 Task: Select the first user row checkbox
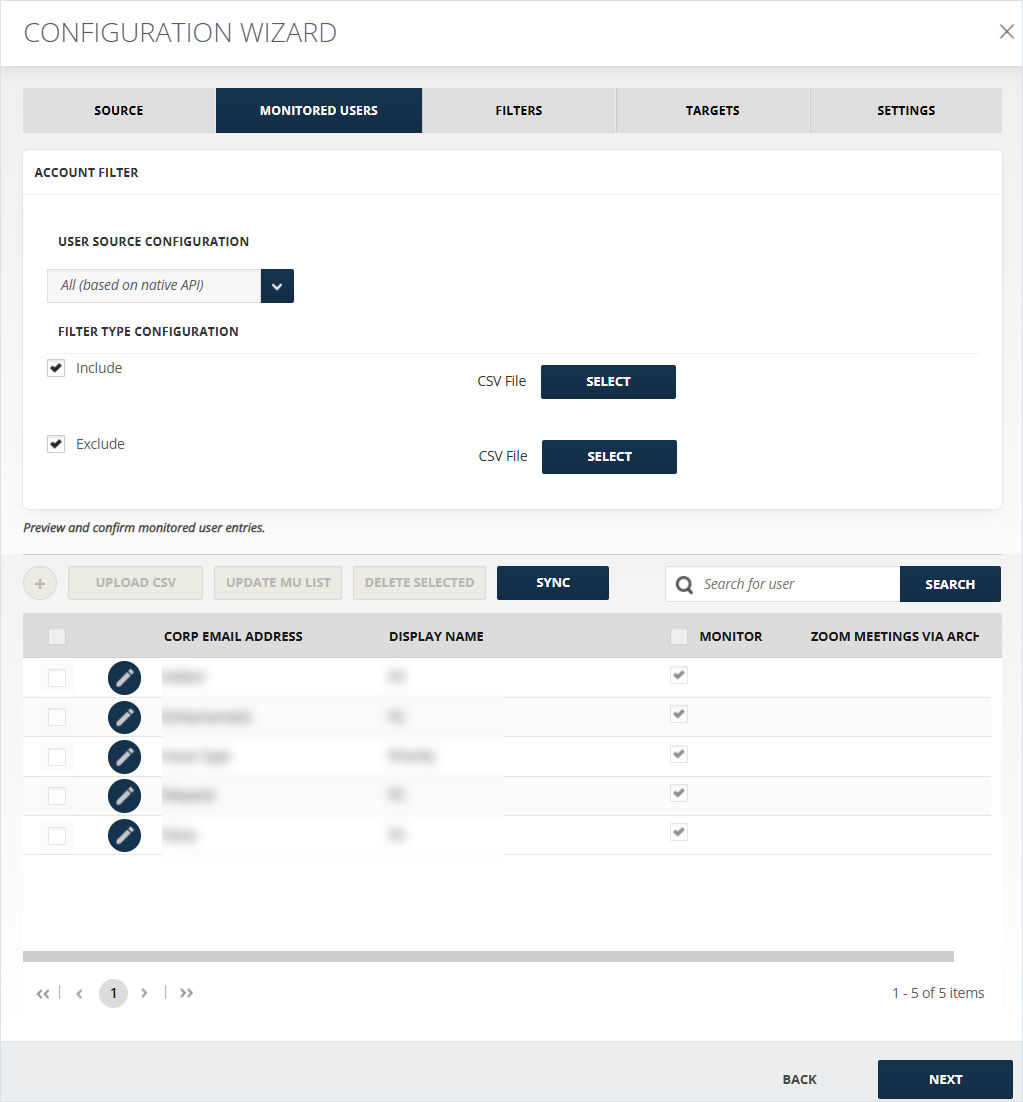(x=57, y=678)
